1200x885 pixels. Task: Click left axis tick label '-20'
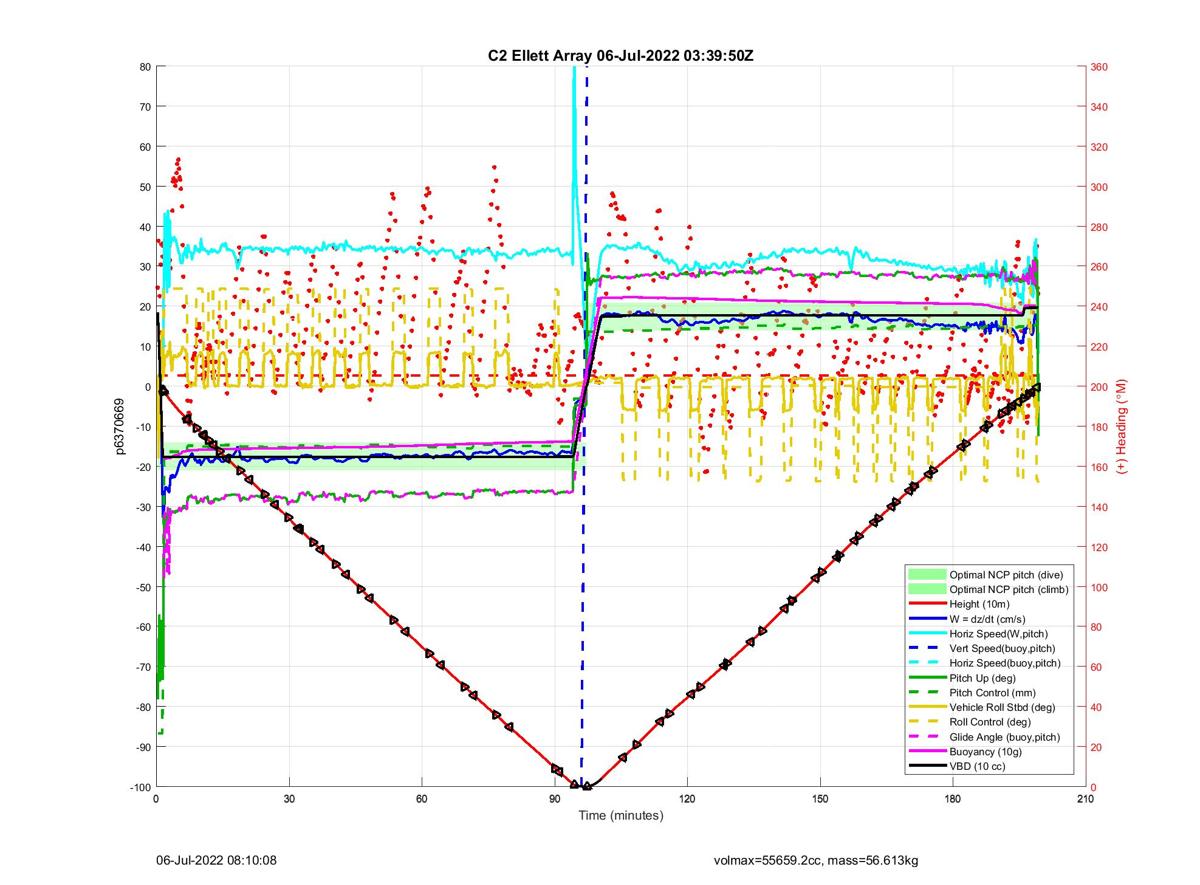coord(143,467)
